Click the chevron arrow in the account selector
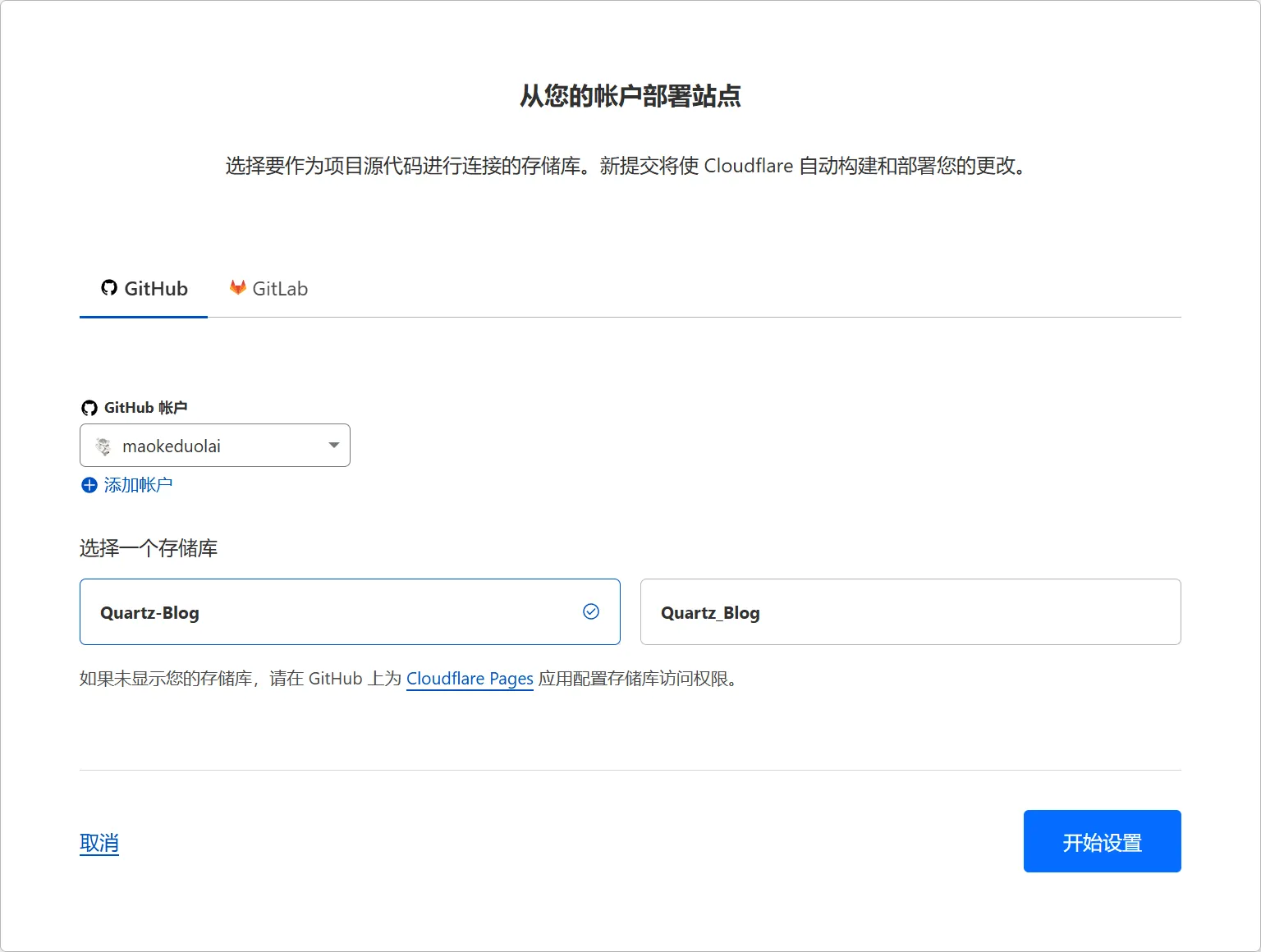Image resolution: width=1261 pixels, height=952 pixels. tap(332, 445)
